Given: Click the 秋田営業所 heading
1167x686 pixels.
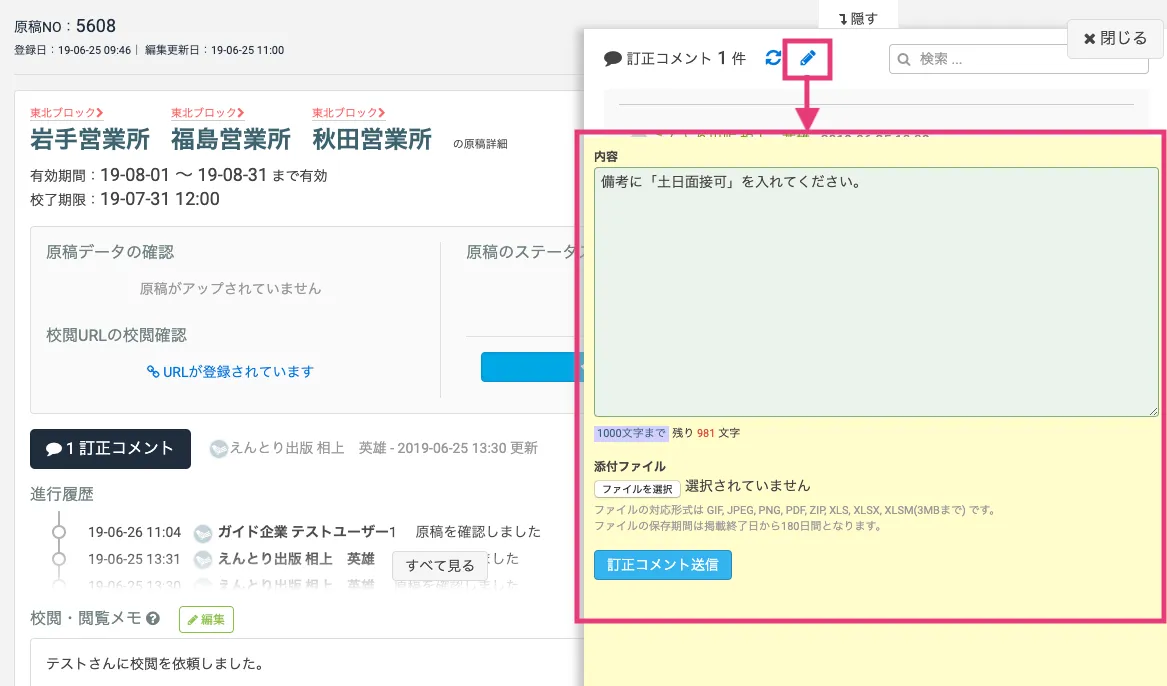Looking at the screenshot, I should [372, 139].
